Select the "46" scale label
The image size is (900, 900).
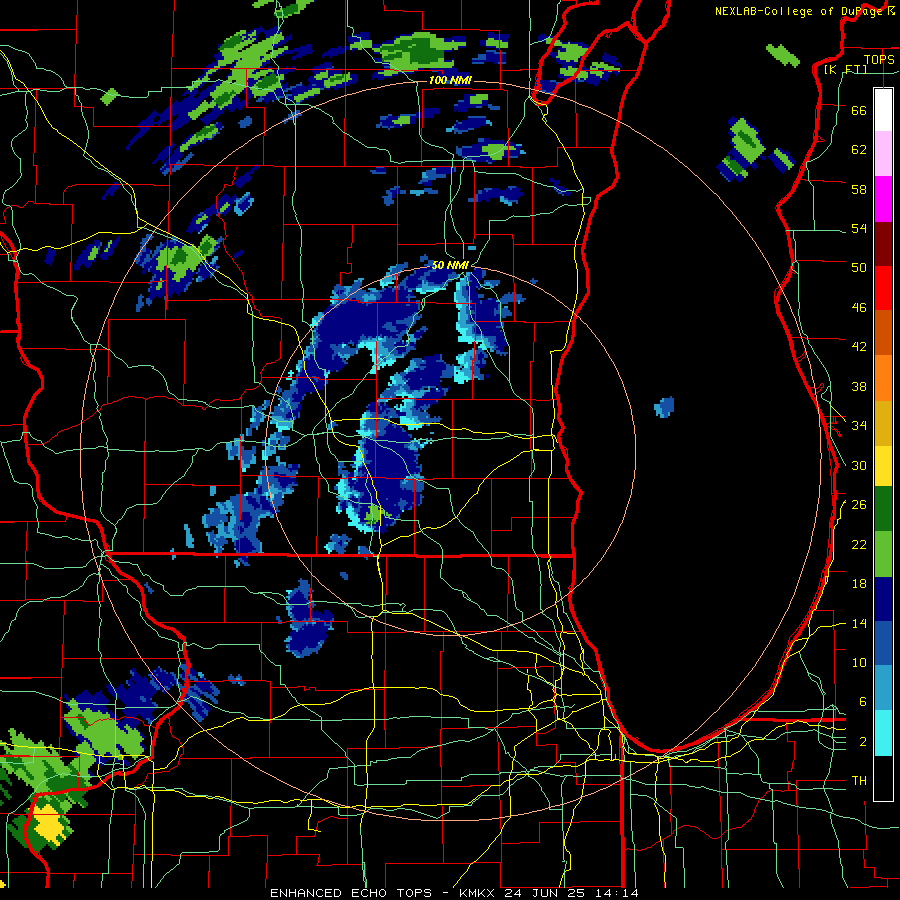(859, 308)
